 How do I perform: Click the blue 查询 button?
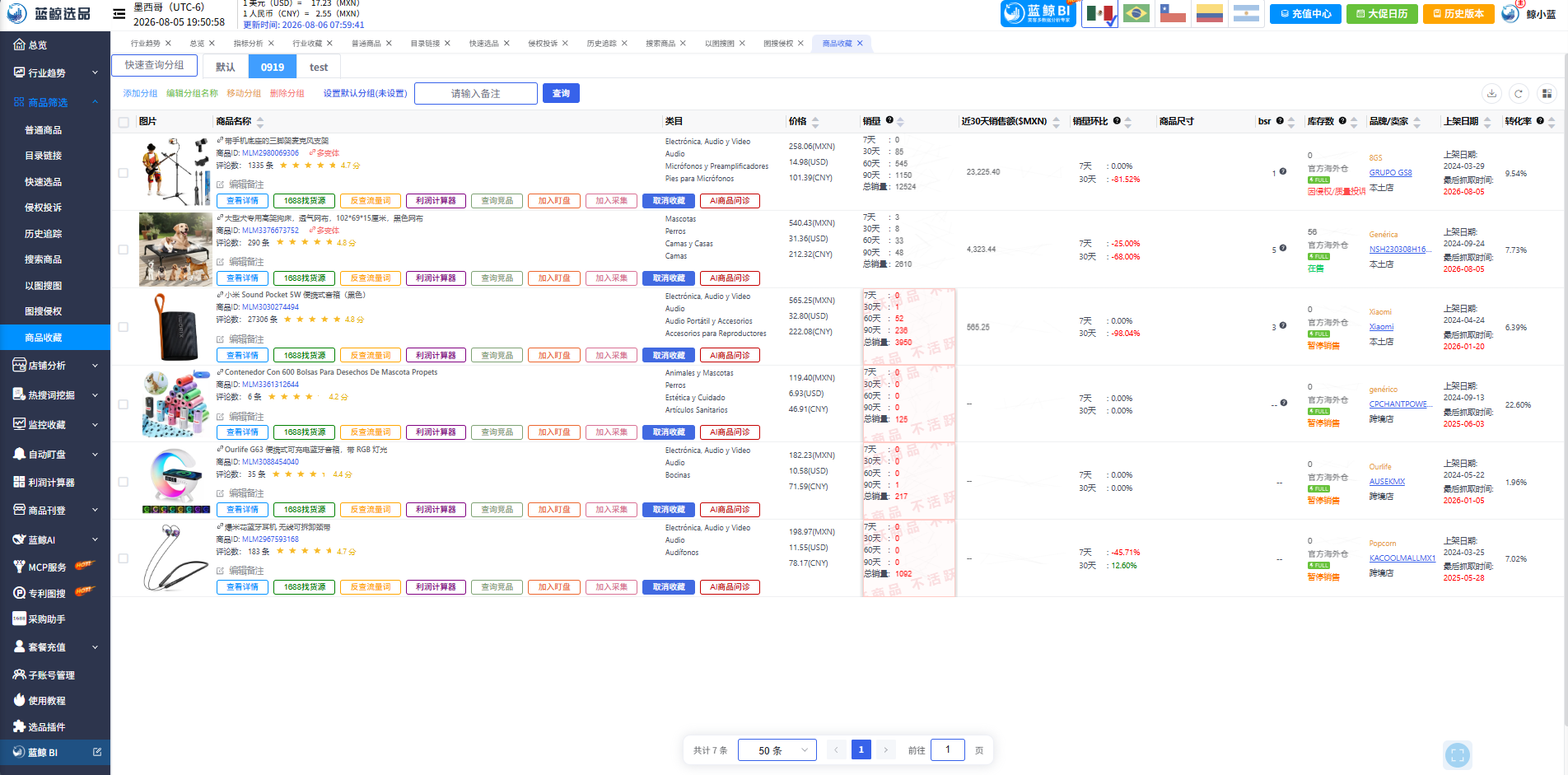(561, 93)
